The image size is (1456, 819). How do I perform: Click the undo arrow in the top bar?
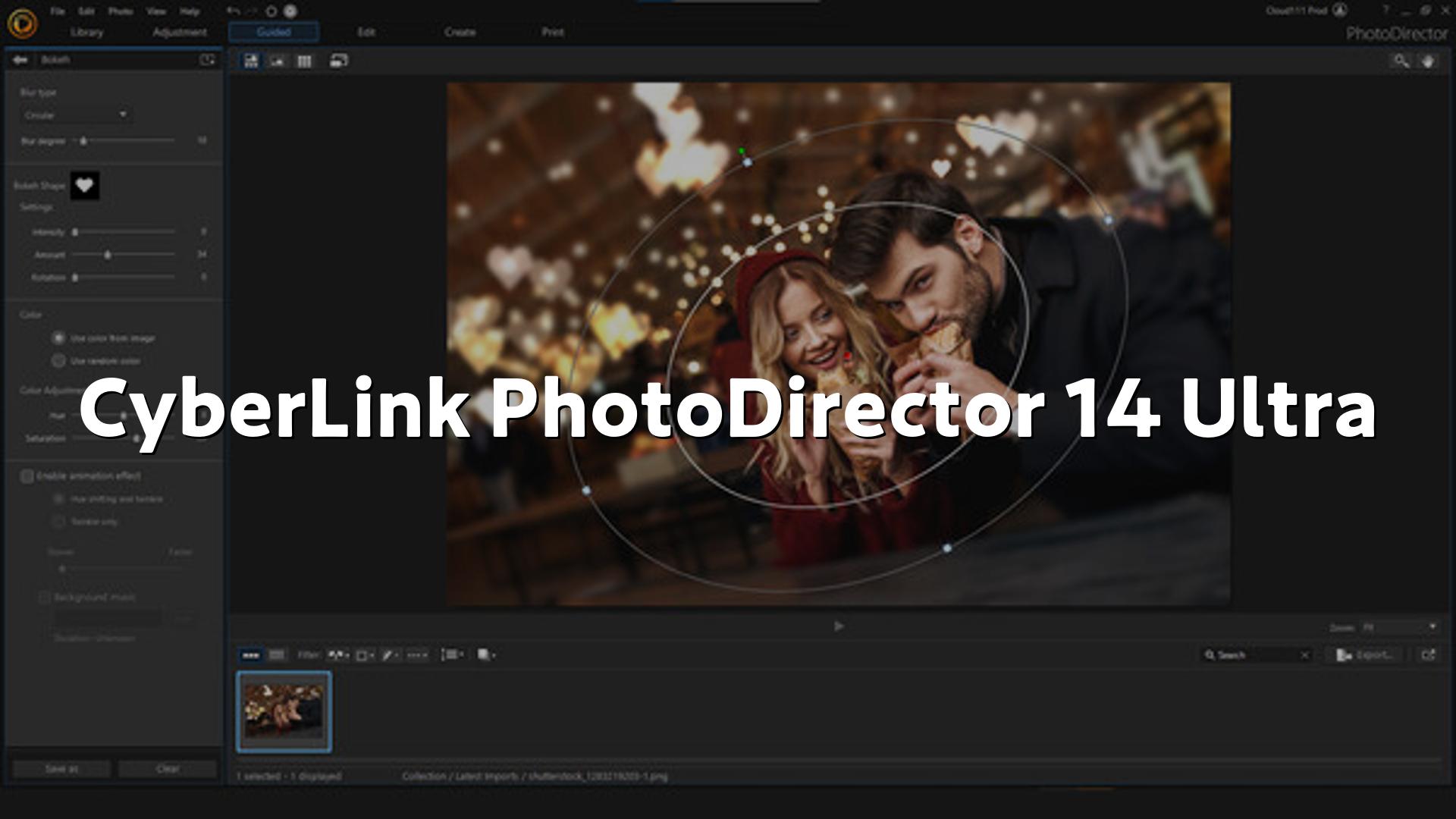coord(234,11)
